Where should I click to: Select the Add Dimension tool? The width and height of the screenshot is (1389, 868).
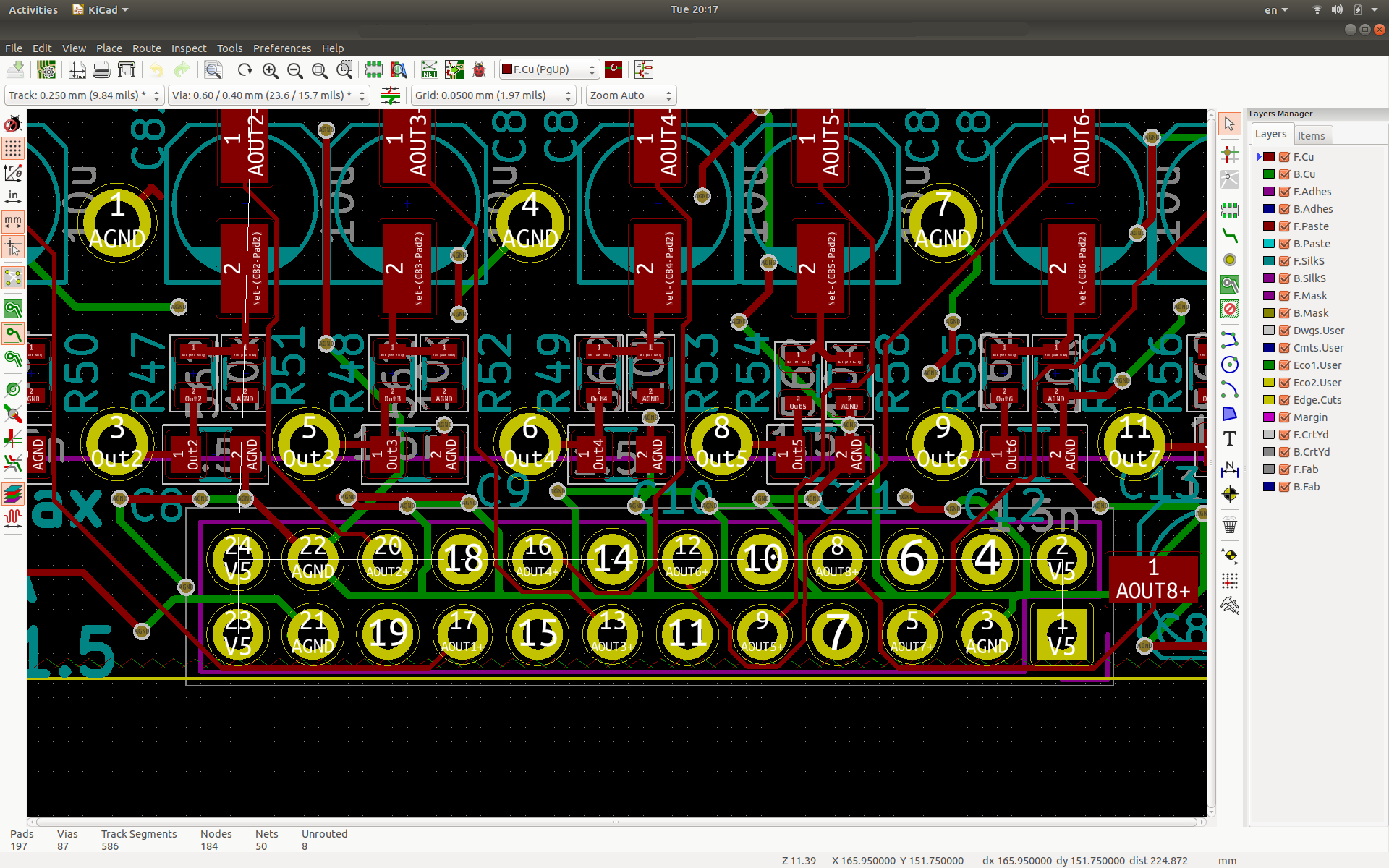[x=1230, y=469]
